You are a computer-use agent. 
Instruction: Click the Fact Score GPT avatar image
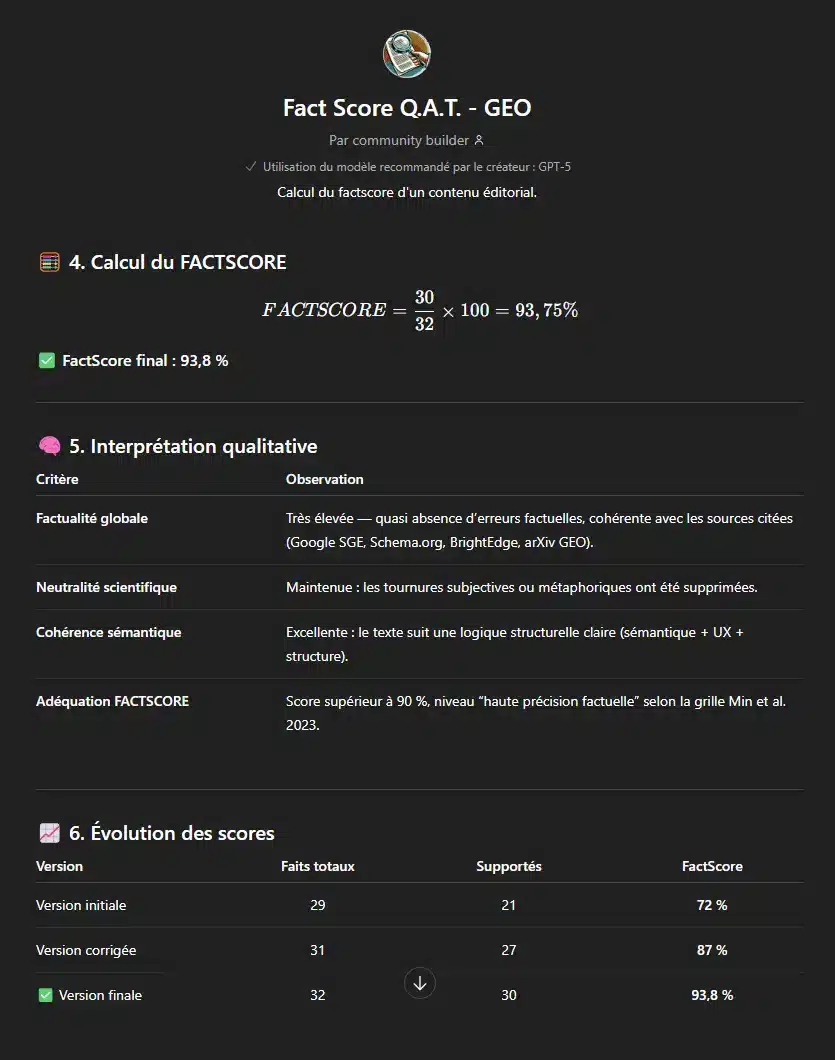click(407, 54)
